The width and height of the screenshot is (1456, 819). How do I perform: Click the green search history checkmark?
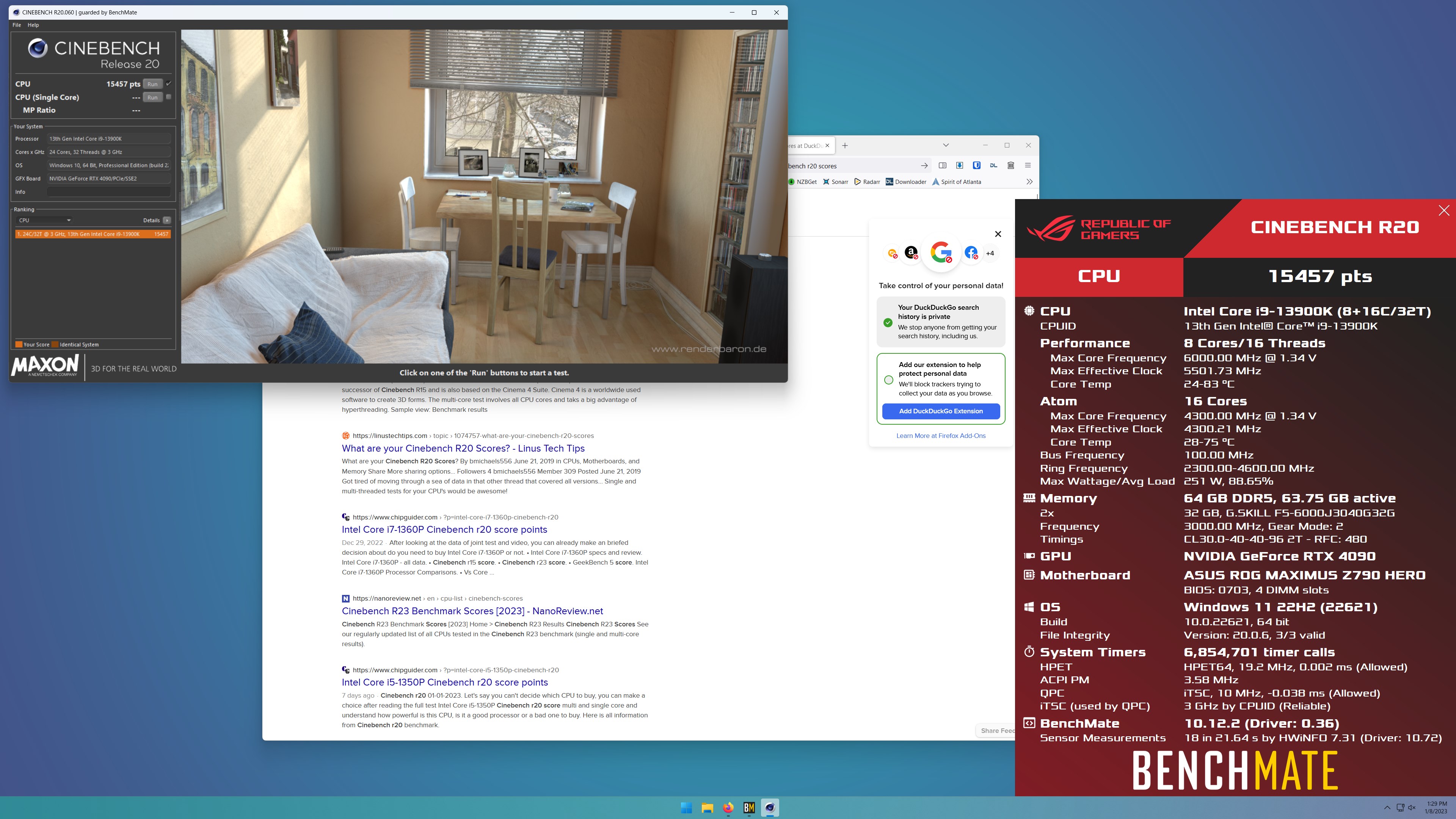coord(888,322)
